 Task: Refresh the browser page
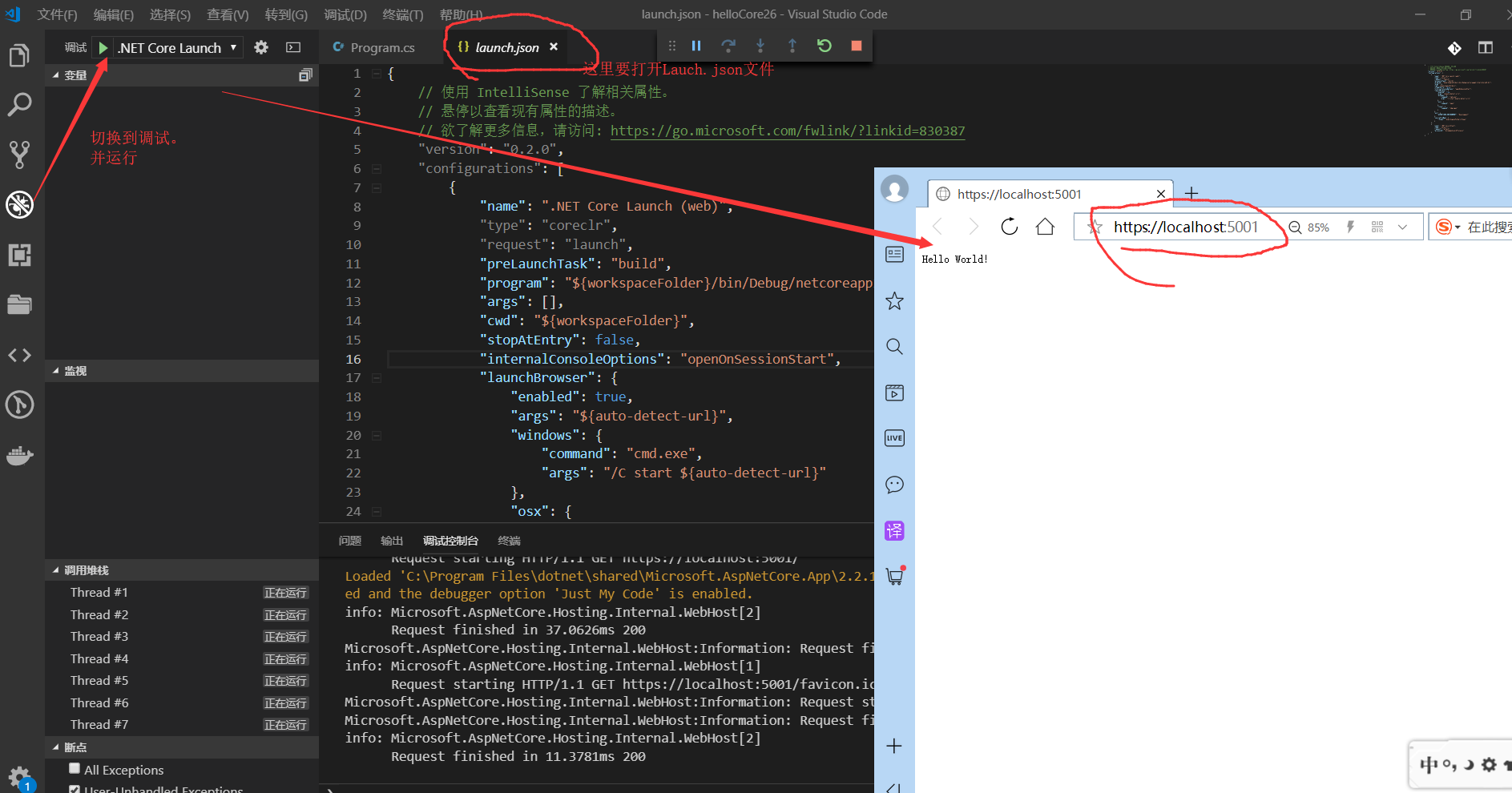click(1010, 227)
